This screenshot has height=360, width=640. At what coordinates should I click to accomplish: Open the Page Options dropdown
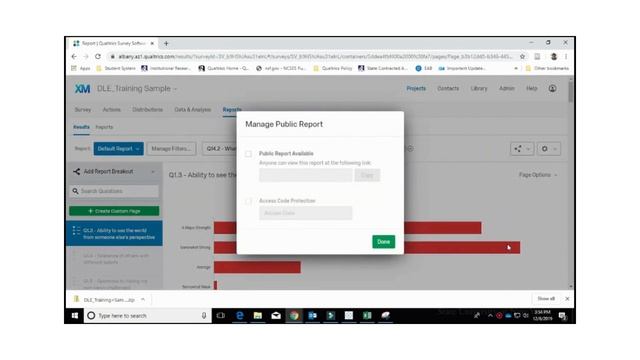tap(538, 175)
